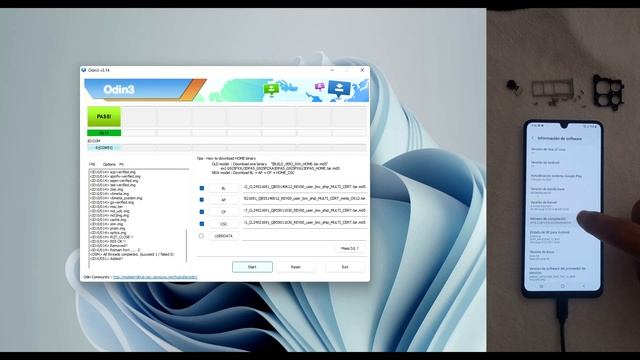Open the Pit tab

121,164
